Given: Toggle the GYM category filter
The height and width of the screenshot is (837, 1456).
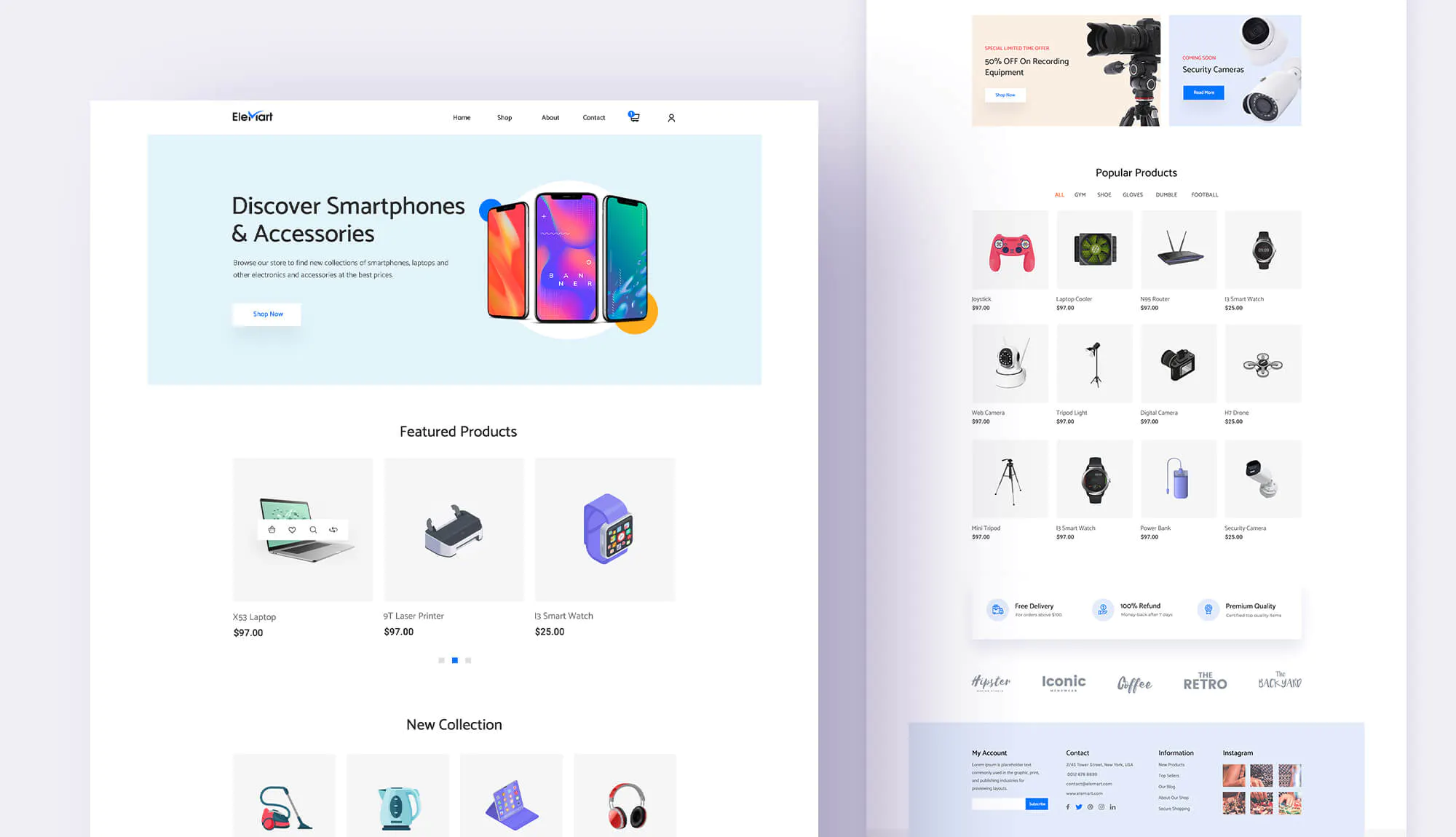Looking at the screenshot, I should click(x=1079, y=194).
